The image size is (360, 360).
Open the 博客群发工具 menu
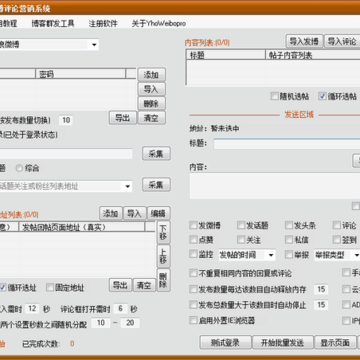[x=53, y=24]
